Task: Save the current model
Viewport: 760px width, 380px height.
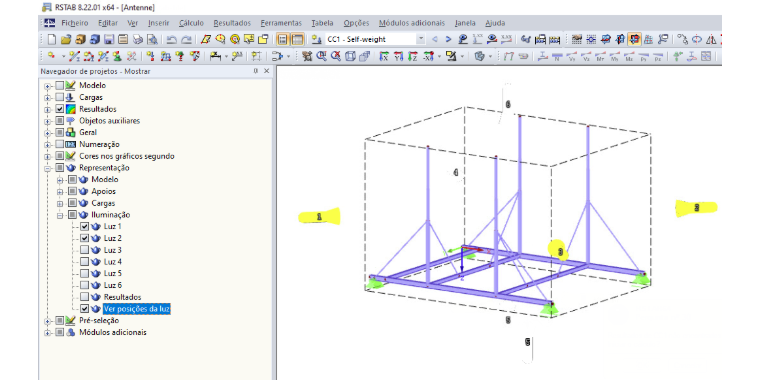Action: coord(109,39)
